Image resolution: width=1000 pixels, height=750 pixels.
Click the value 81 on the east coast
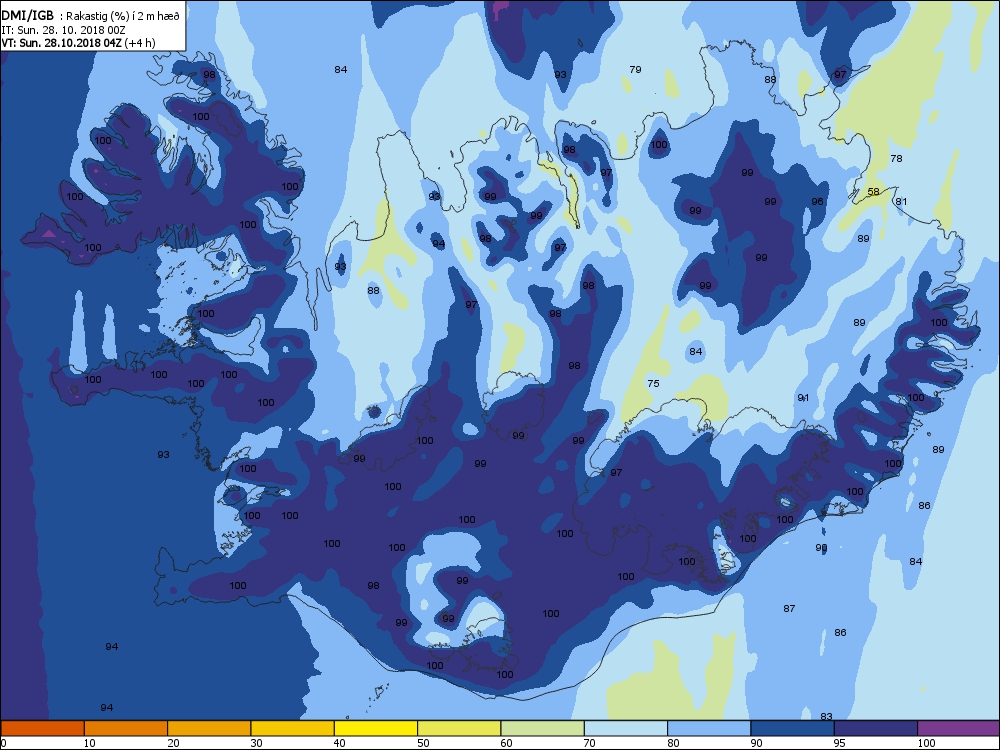coord(901,202)
